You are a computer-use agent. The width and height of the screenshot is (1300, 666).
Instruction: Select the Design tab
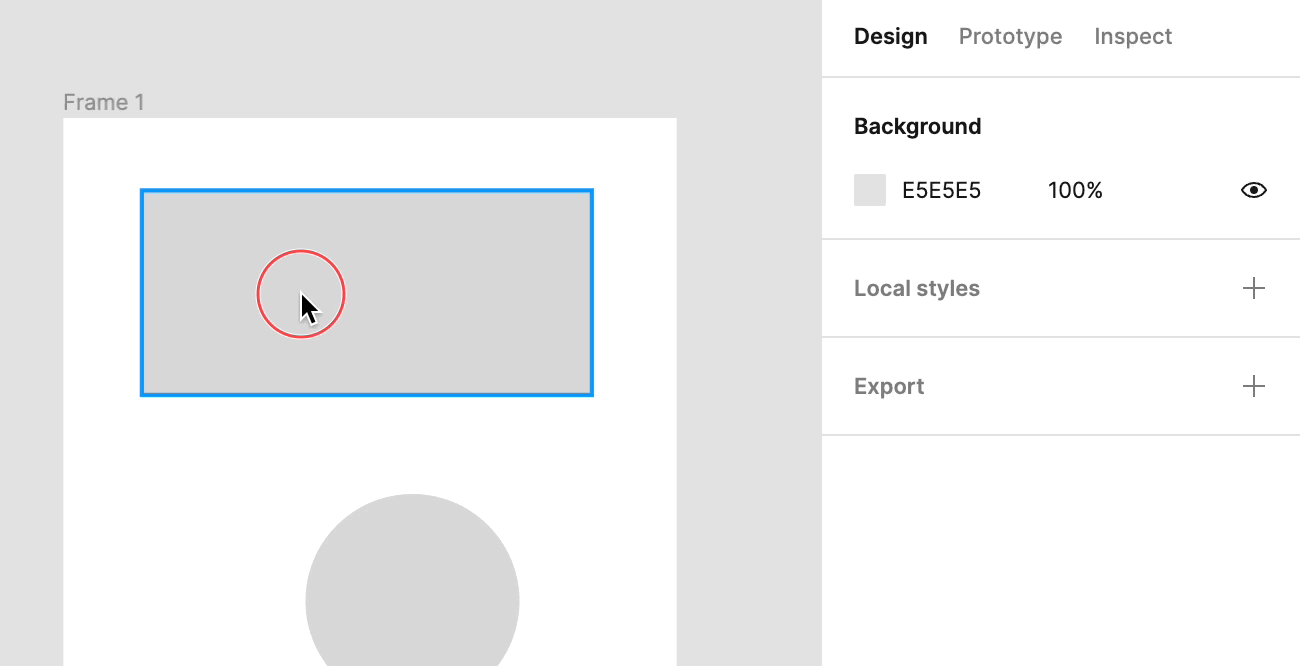point(890,36)
